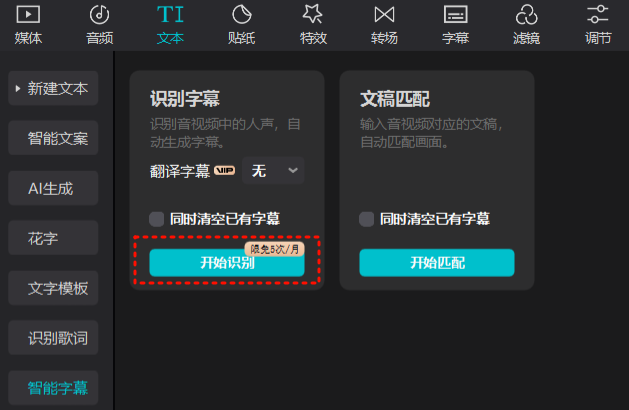Select 智能文案 in the sidebar
This screenshot has height=410, width=629.
(x=56, y=138)
